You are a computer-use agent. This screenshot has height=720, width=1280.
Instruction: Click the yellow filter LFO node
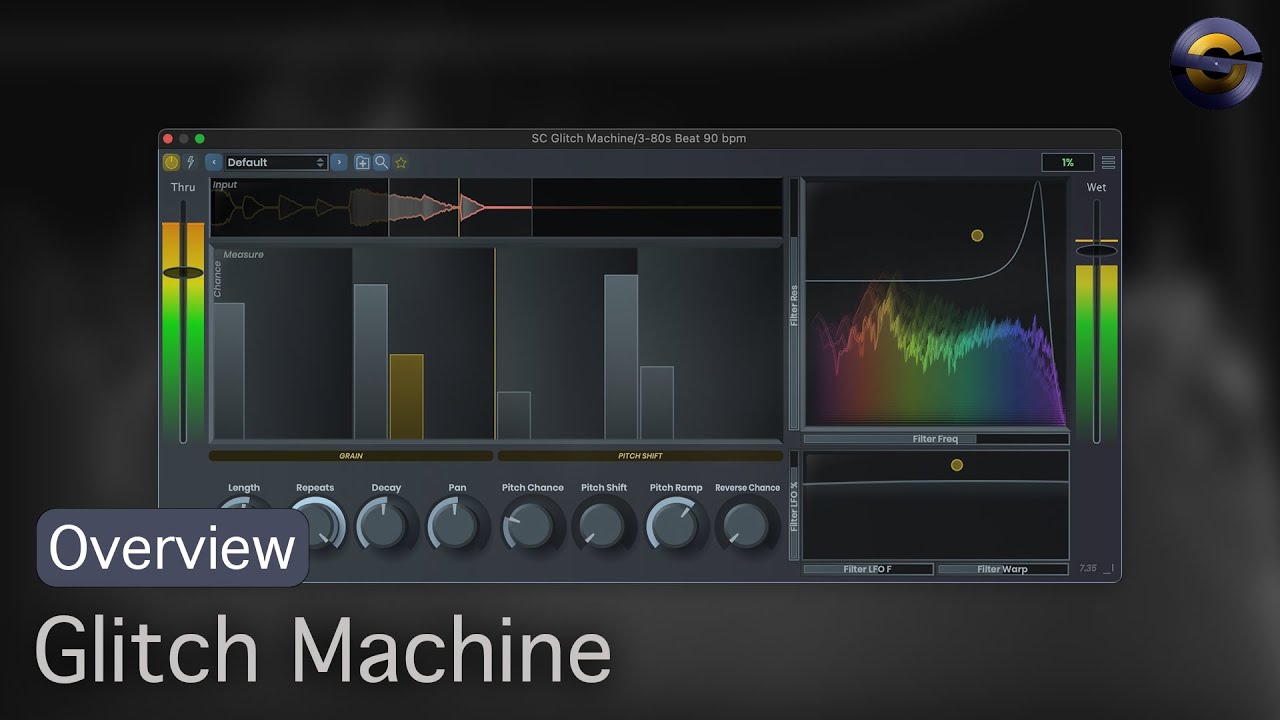click(957, 465)
